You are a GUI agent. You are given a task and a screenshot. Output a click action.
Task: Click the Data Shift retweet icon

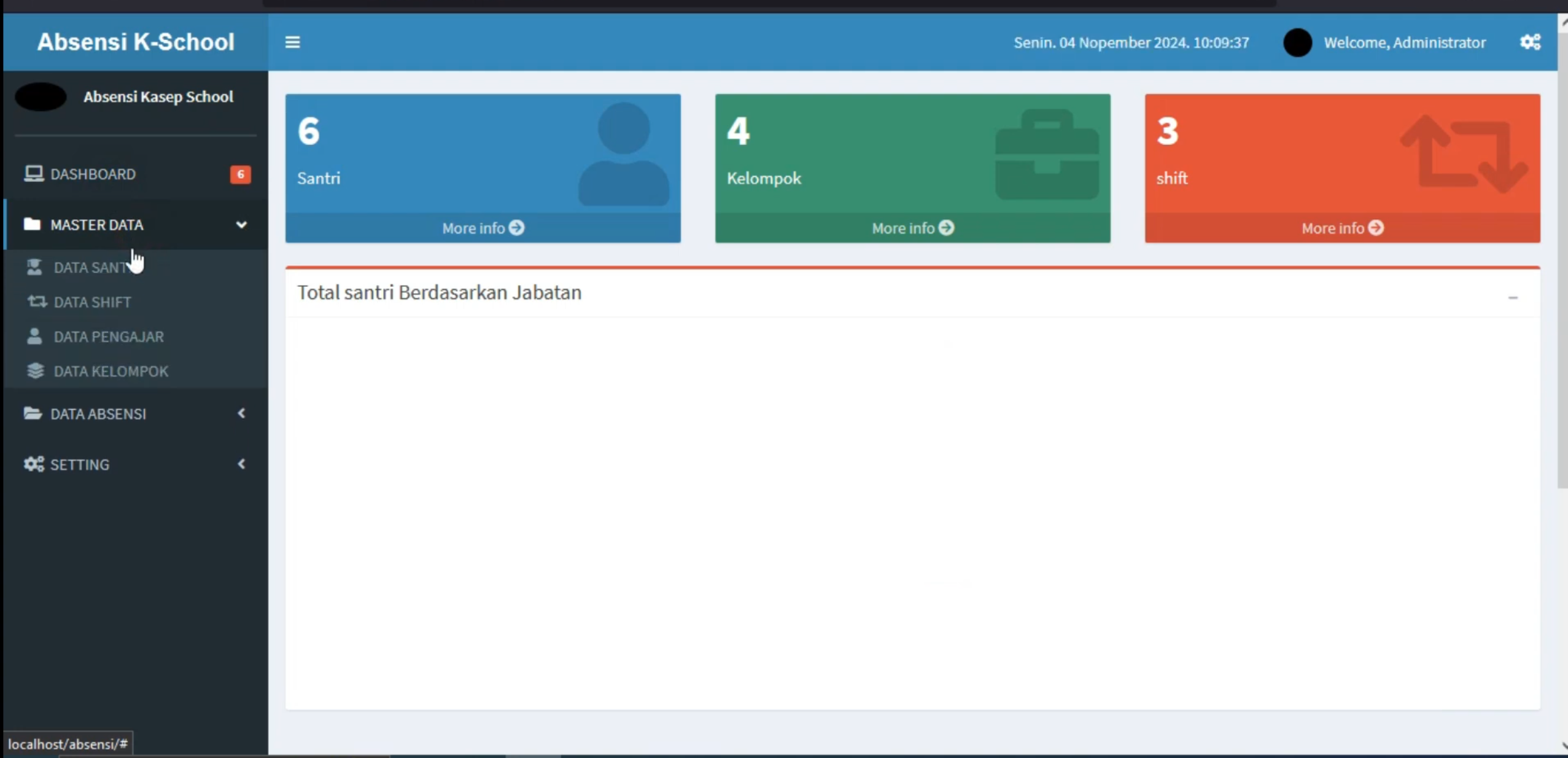pos(37,302)
